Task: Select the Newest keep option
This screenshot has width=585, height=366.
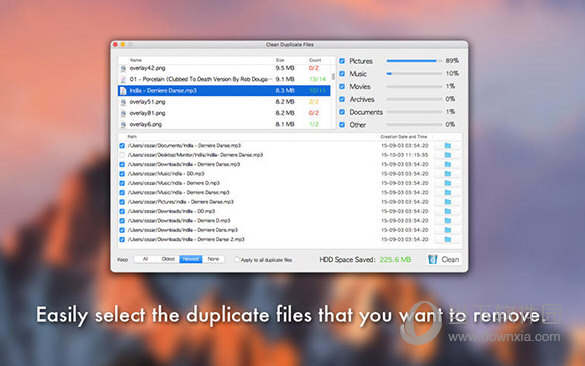Action: (191, 259)
